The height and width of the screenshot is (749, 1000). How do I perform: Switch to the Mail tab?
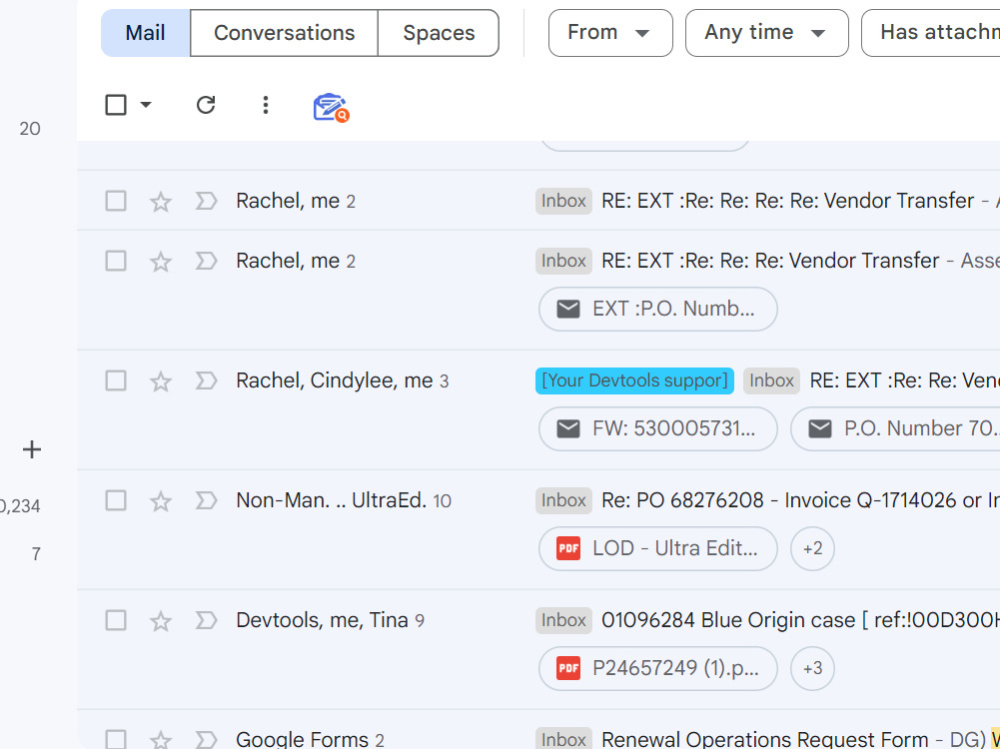click(145, 33)
